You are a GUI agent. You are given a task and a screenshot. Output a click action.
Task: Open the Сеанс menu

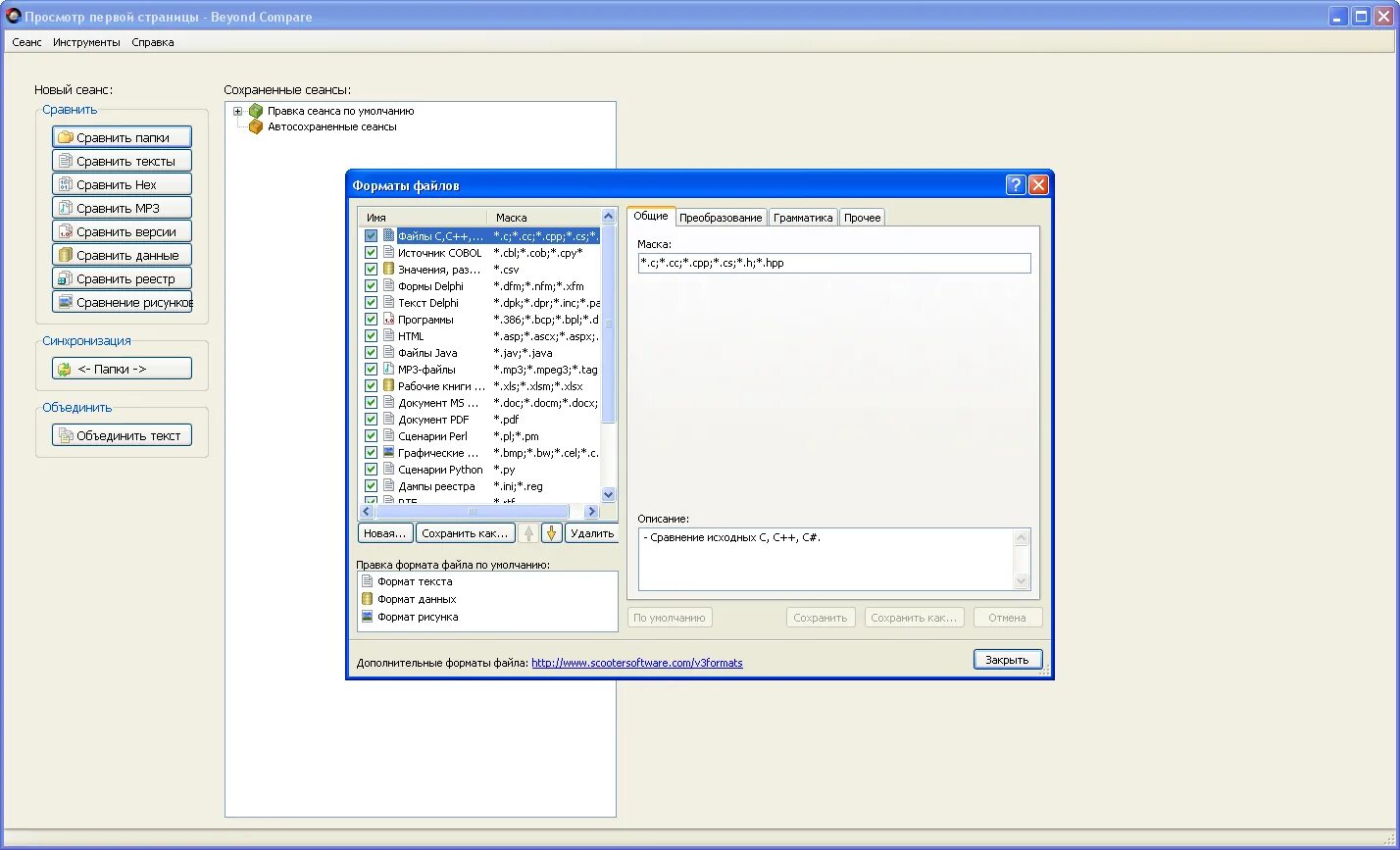click(x=26, y=42)
